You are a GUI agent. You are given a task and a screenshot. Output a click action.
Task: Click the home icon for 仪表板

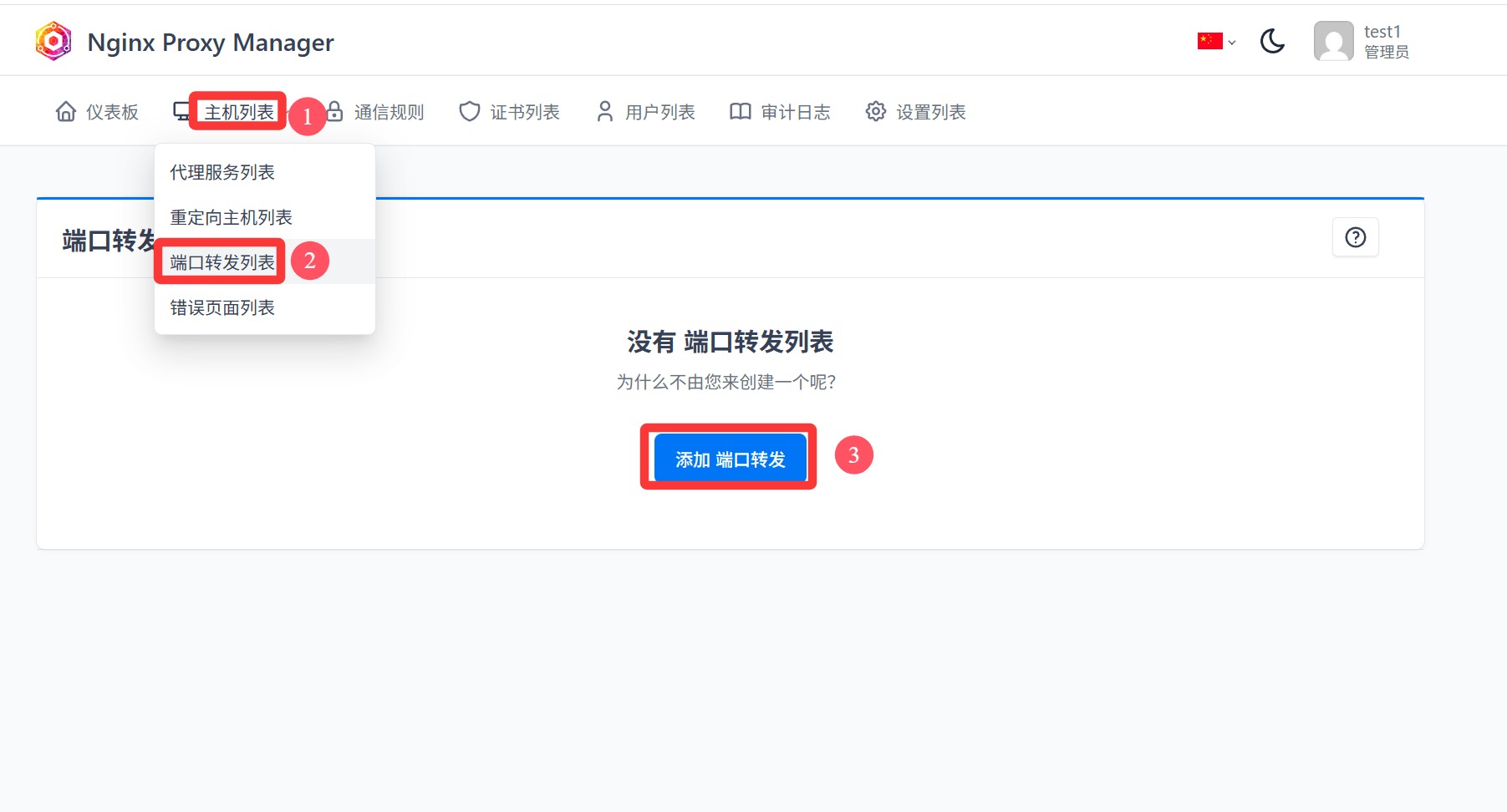(x=66, y=112)
